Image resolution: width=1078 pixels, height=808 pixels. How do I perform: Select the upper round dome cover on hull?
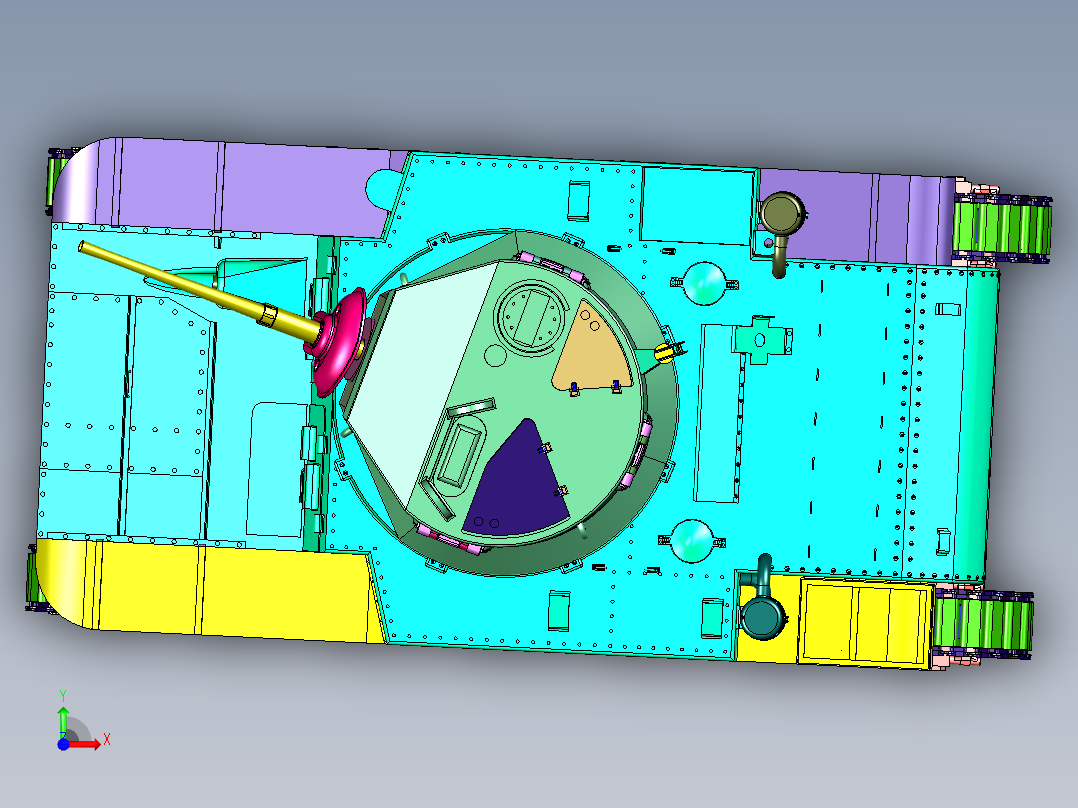tap(704, 283)
